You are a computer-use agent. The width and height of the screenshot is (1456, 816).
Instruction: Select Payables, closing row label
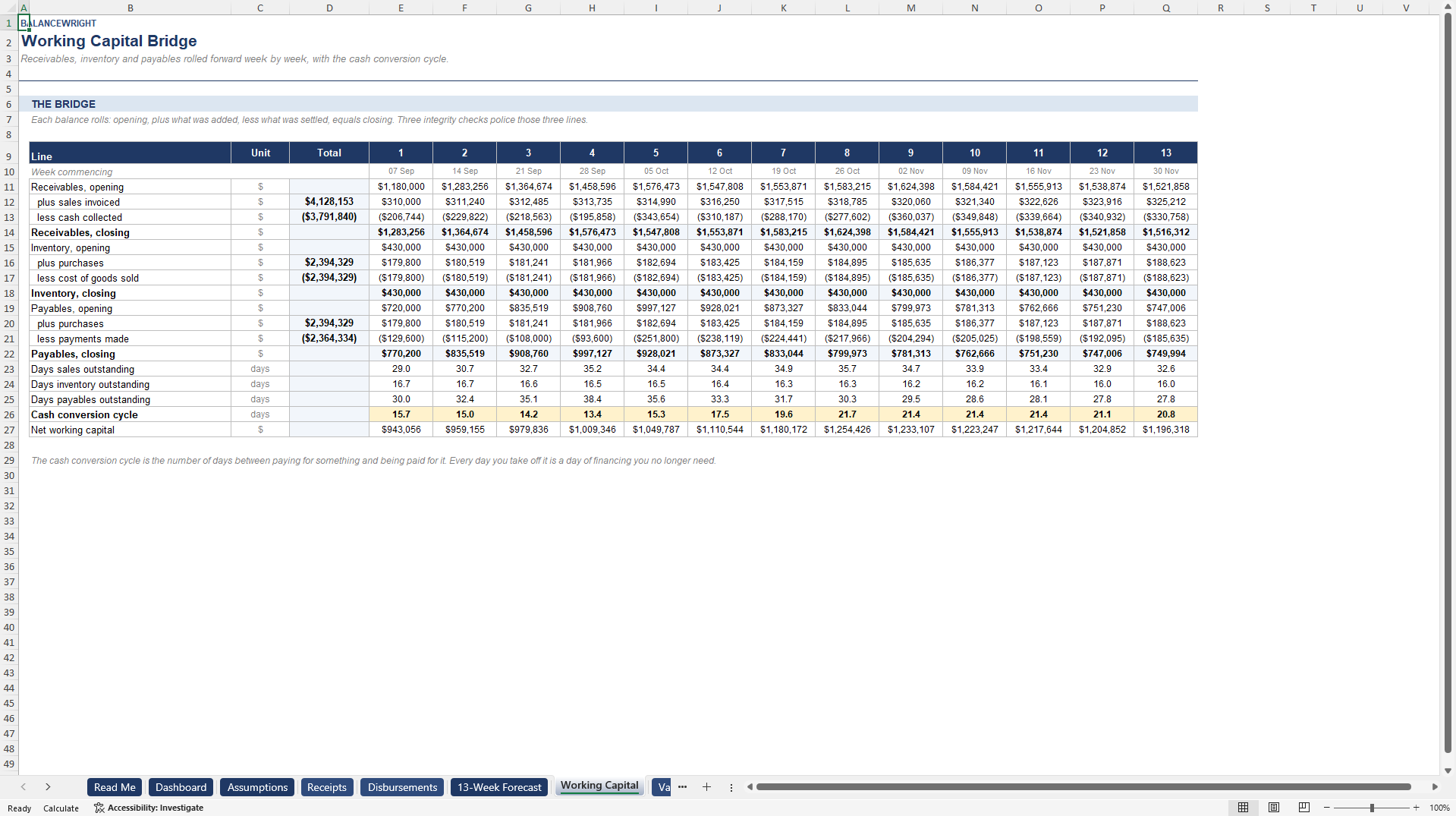[131, 354]
